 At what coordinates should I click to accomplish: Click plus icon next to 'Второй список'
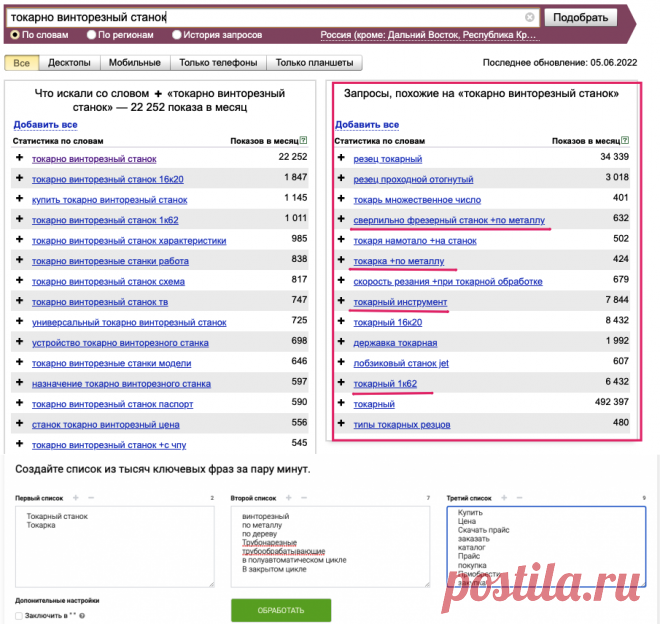pyautogui.click(x=289, y=498)
